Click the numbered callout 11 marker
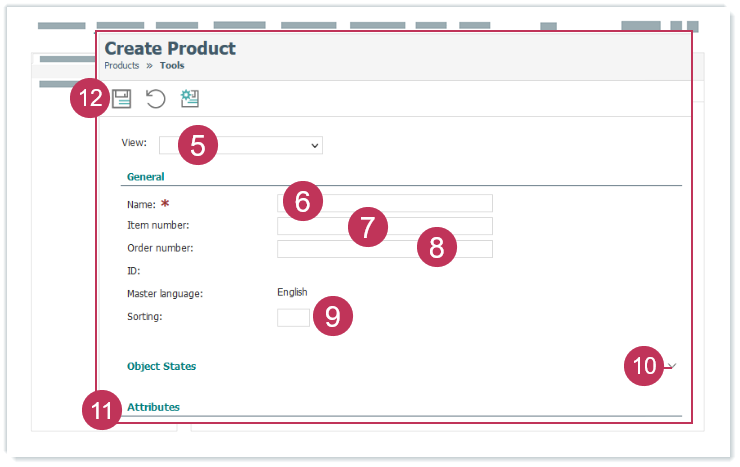 (99, 411)
